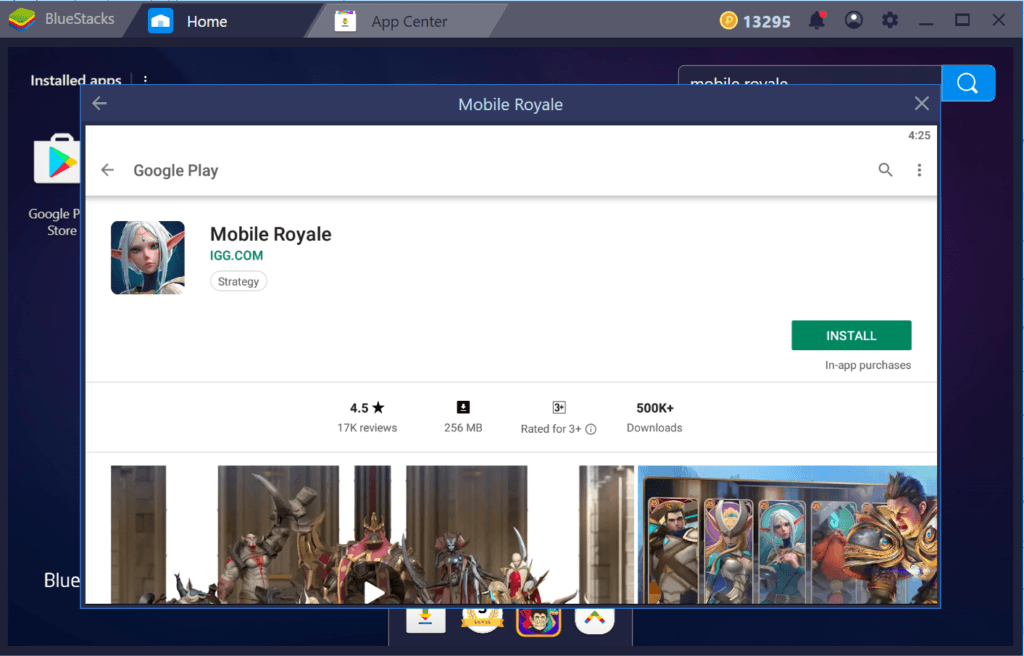1024x656 pixels.
Task: Install Mobile Royale
Action: click(851, 335)
